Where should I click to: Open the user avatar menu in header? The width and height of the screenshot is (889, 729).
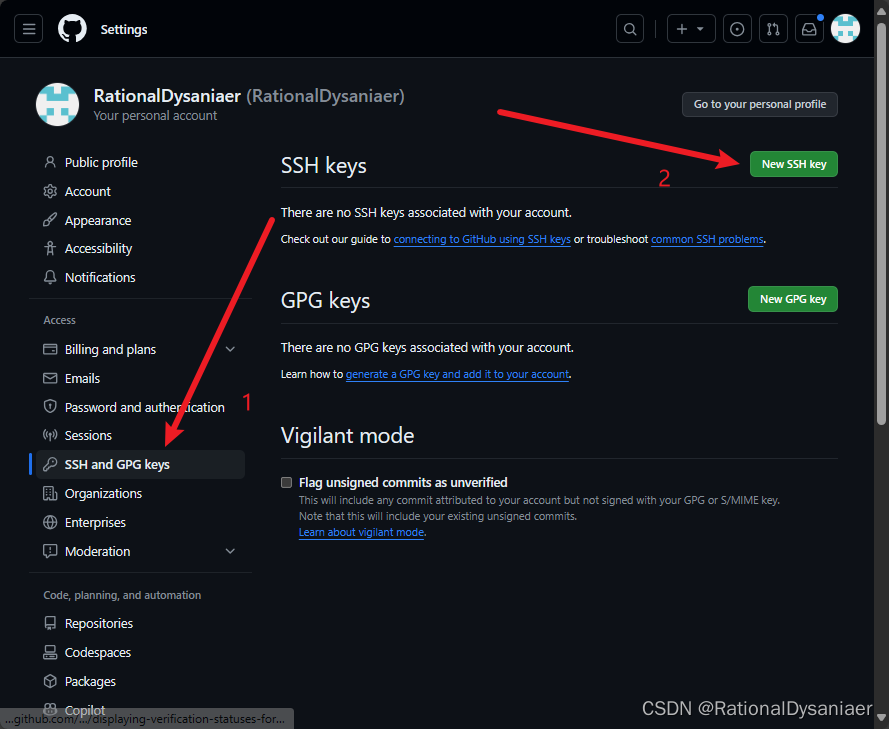845,29
